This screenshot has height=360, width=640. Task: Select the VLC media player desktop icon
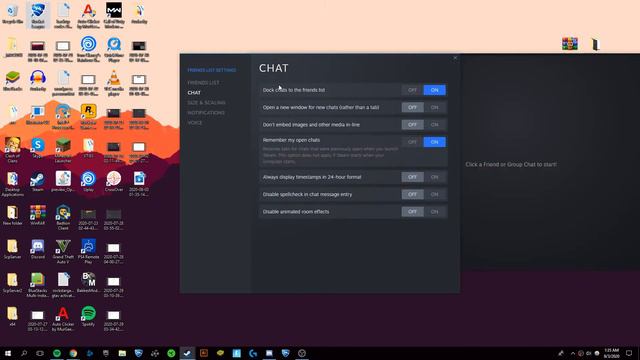tap(114, 83)
